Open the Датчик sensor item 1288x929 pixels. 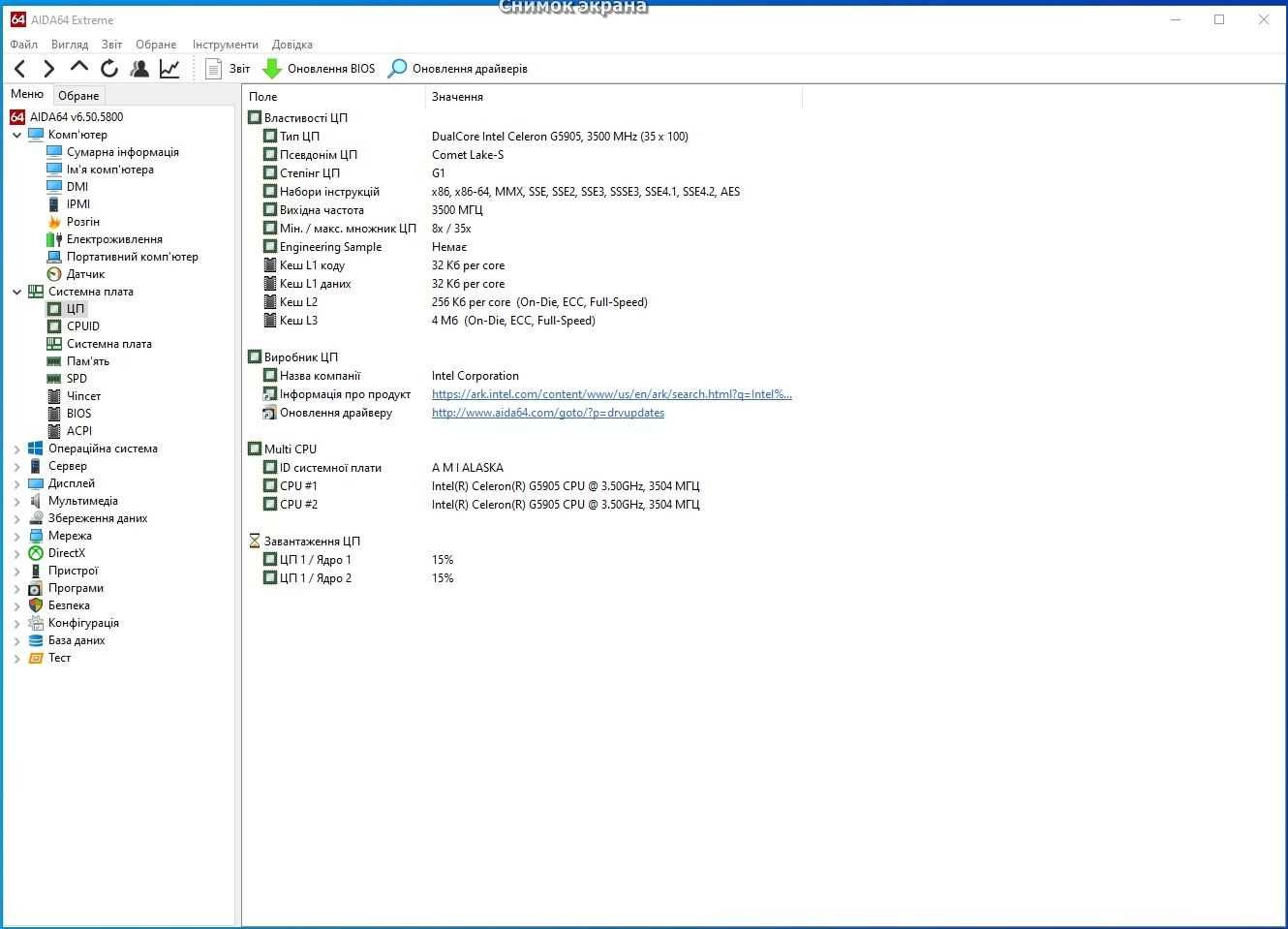[85, 274]
